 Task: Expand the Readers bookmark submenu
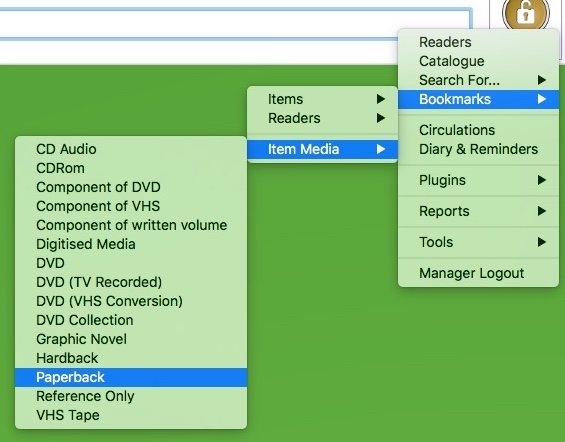point(322,118)
